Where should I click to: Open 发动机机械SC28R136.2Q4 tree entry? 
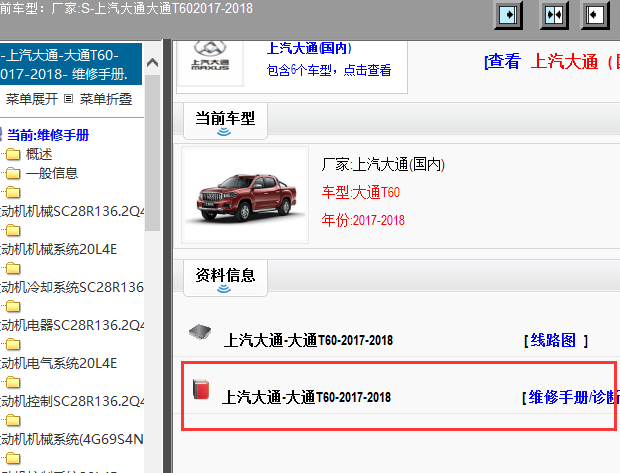coord(72,211)
